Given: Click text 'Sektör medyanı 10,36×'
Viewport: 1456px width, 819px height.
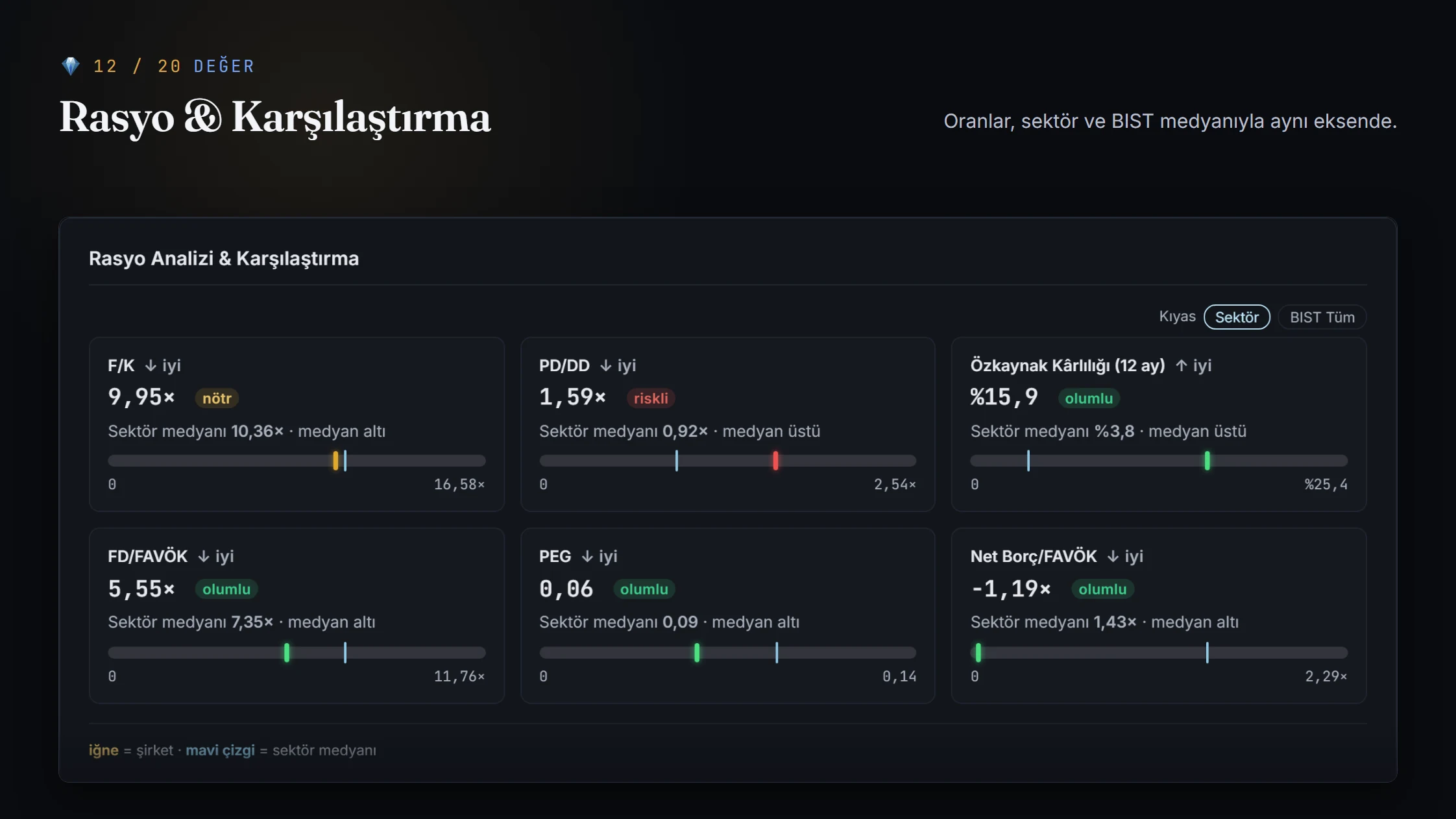Looking at the screenshot, I should click(x=196, y=432).
